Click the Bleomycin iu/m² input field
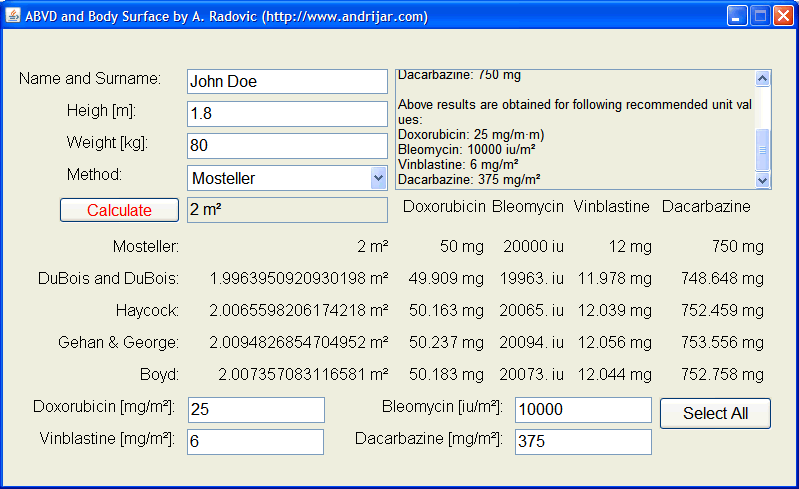The width and height of the screenshot is (799, 489). [x=582, y=410]
